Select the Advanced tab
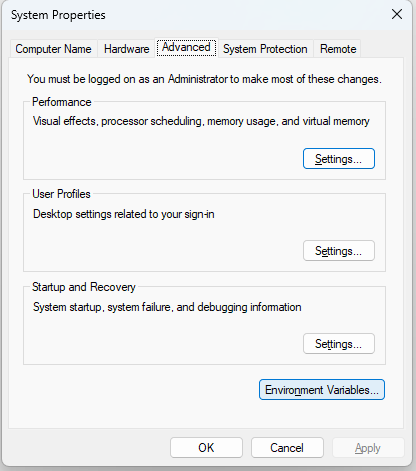416x471 pixels. 186,47
